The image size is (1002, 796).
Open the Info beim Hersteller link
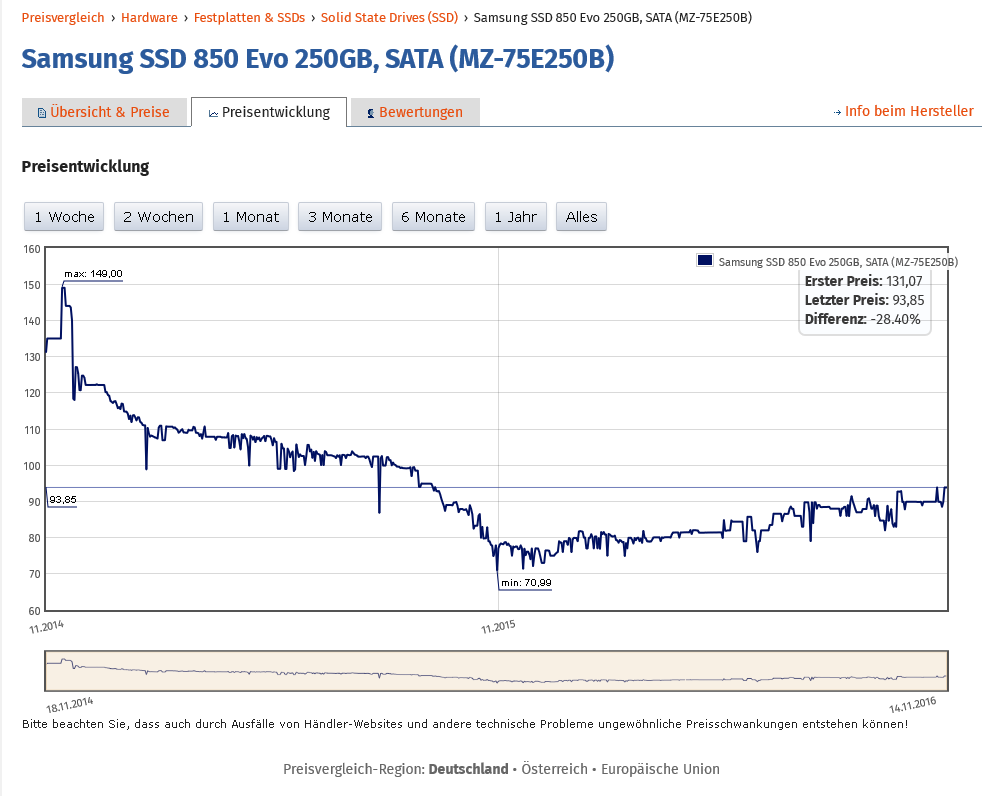909,111
